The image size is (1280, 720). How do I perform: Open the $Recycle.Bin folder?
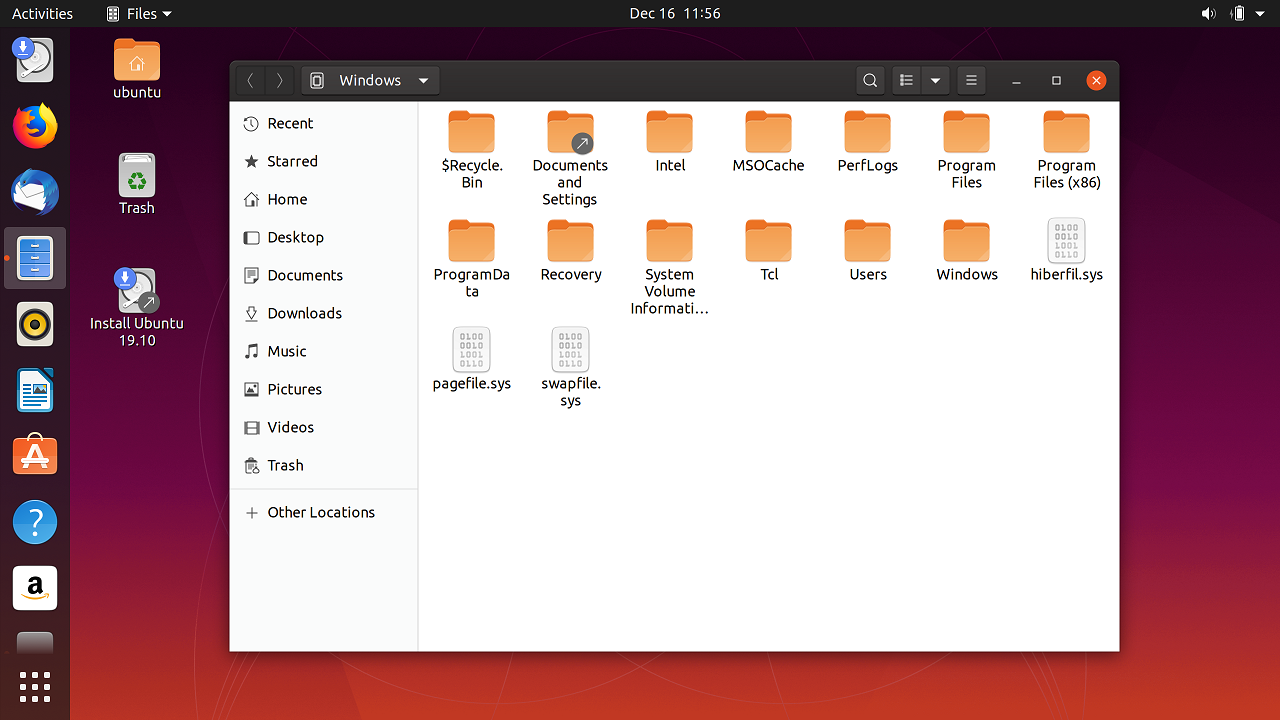tap(472, 150)
